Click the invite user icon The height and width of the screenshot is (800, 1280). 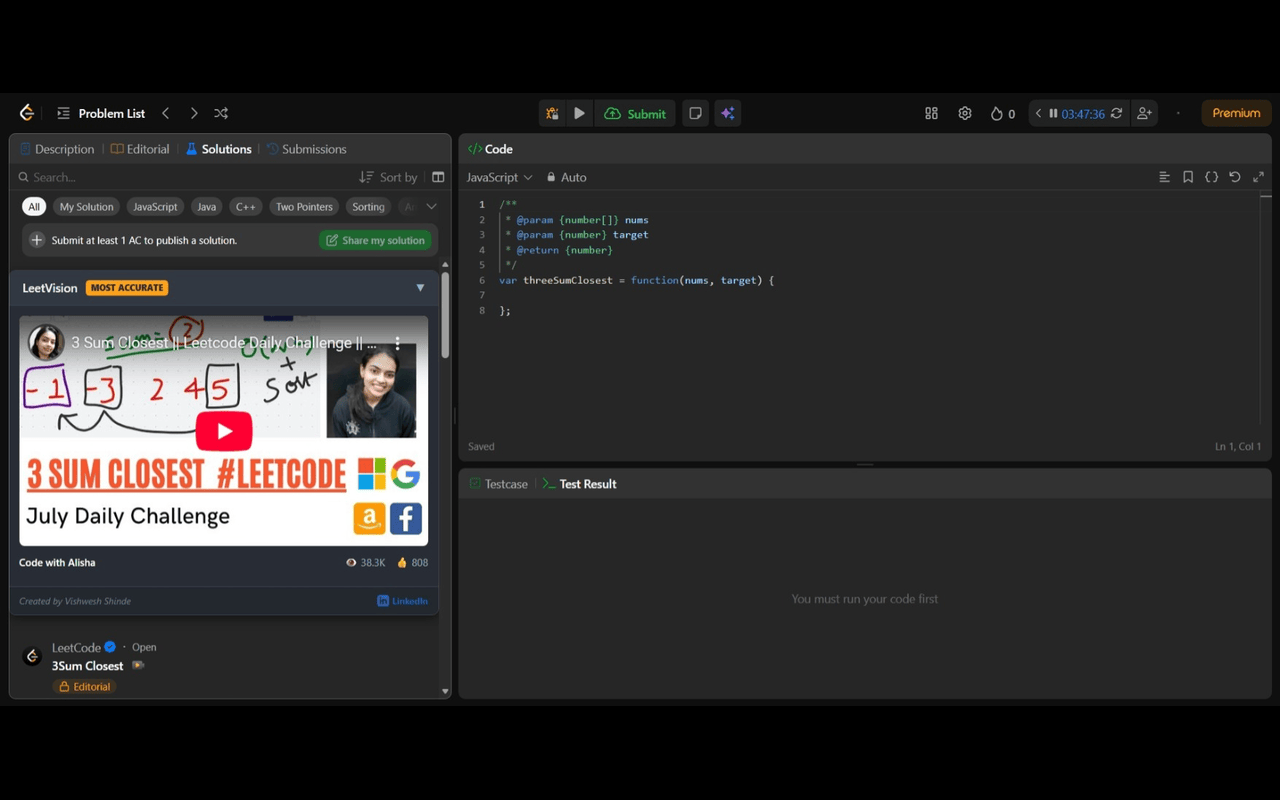pyautogui.click(x=1145, y=113)
